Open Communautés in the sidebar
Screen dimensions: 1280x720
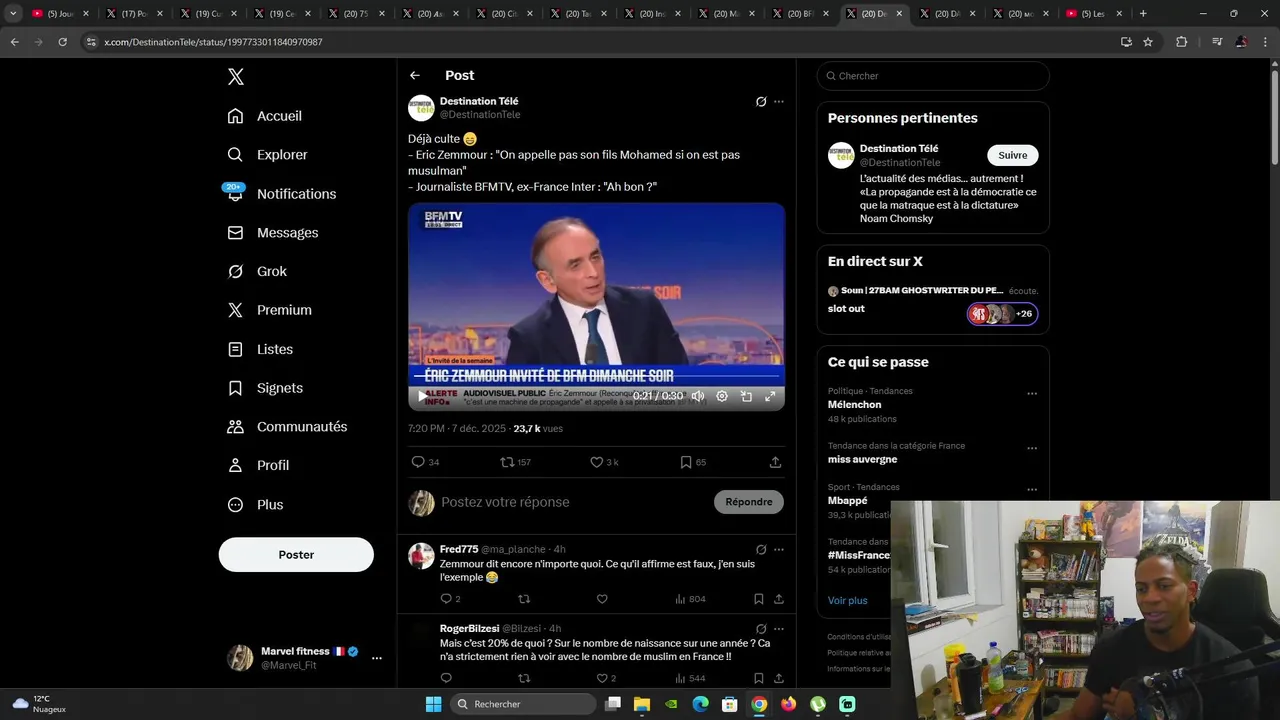coord(288,426)
